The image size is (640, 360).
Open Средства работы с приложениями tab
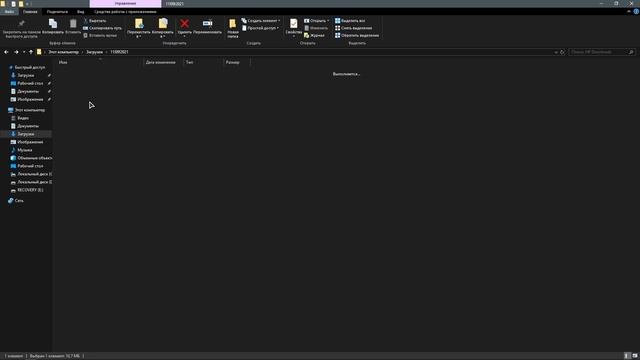[125, 12]
